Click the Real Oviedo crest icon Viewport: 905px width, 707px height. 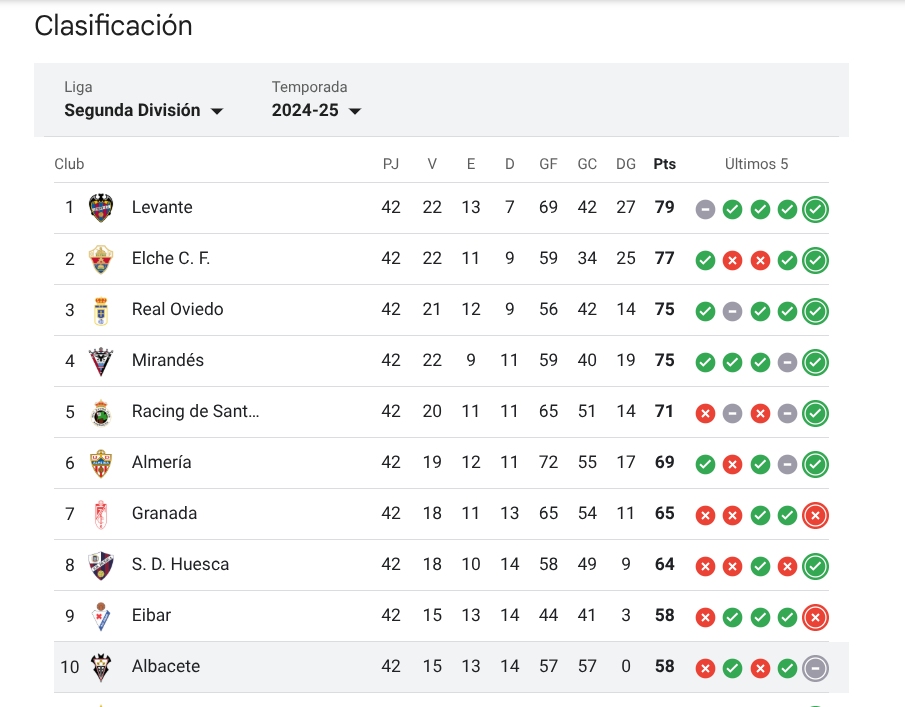(101, 311)
